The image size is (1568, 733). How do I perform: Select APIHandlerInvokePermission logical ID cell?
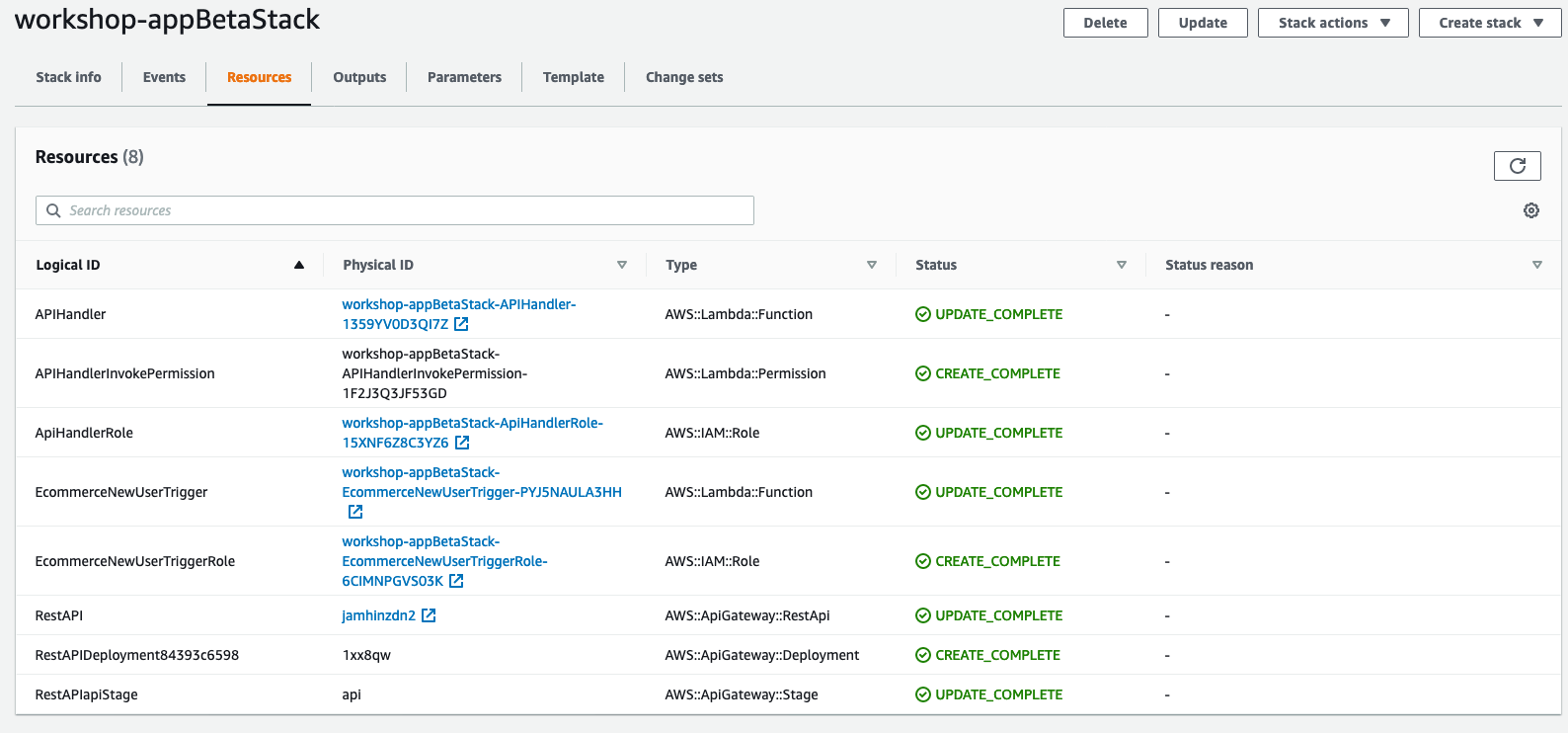click(124, 373)
